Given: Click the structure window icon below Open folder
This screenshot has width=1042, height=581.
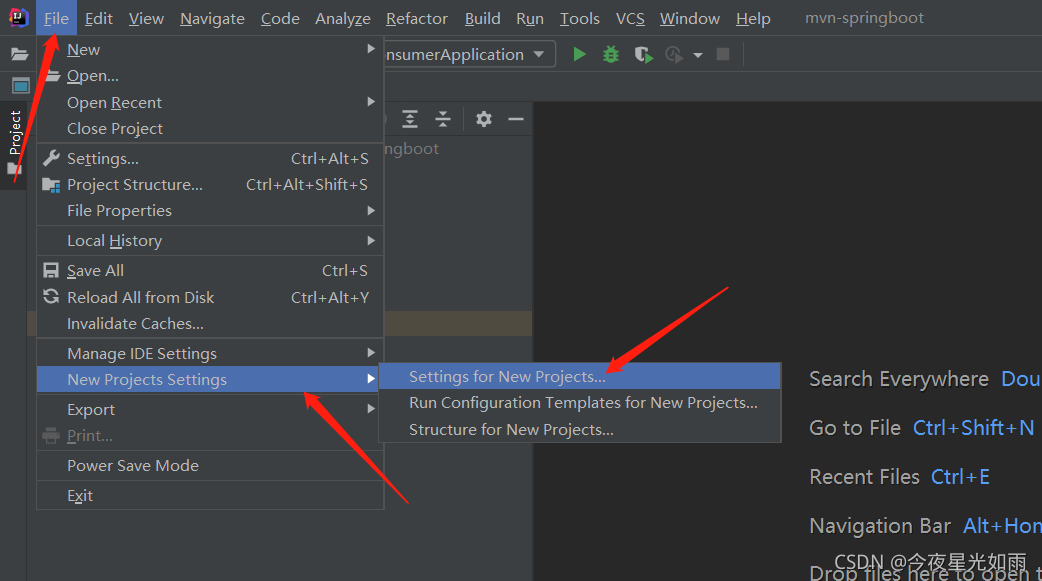Looking at the screenshot, I should point(21,86).
